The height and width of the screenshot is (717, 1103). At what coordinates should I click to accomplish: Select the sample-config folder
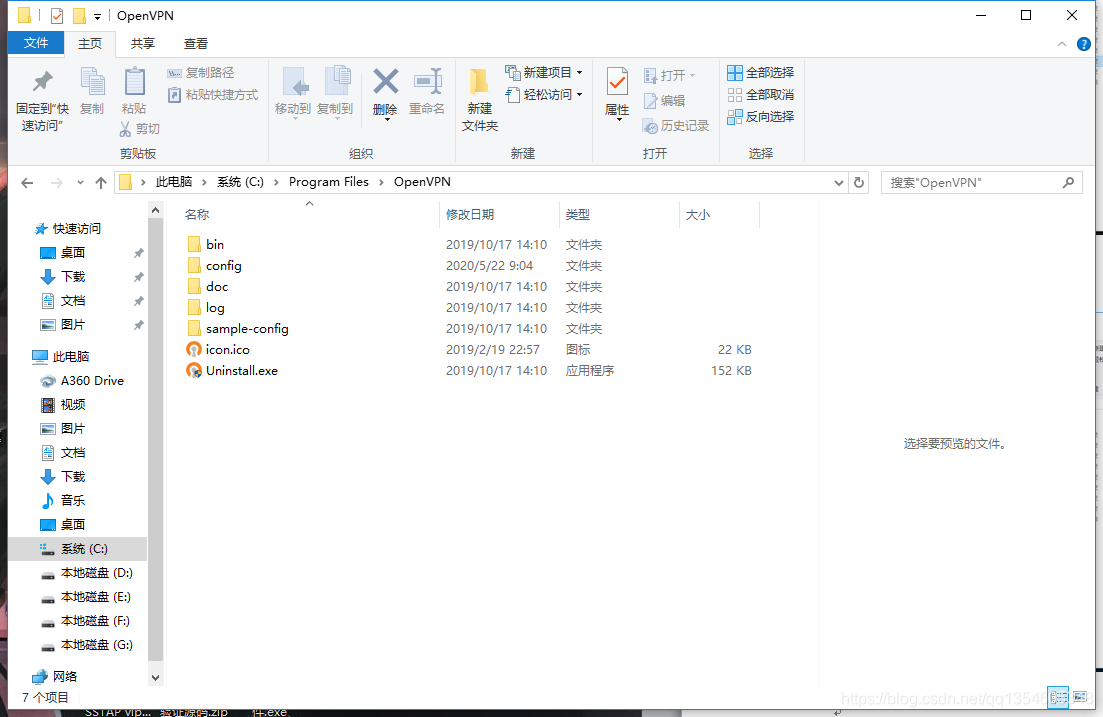click(x=238, y=329)
